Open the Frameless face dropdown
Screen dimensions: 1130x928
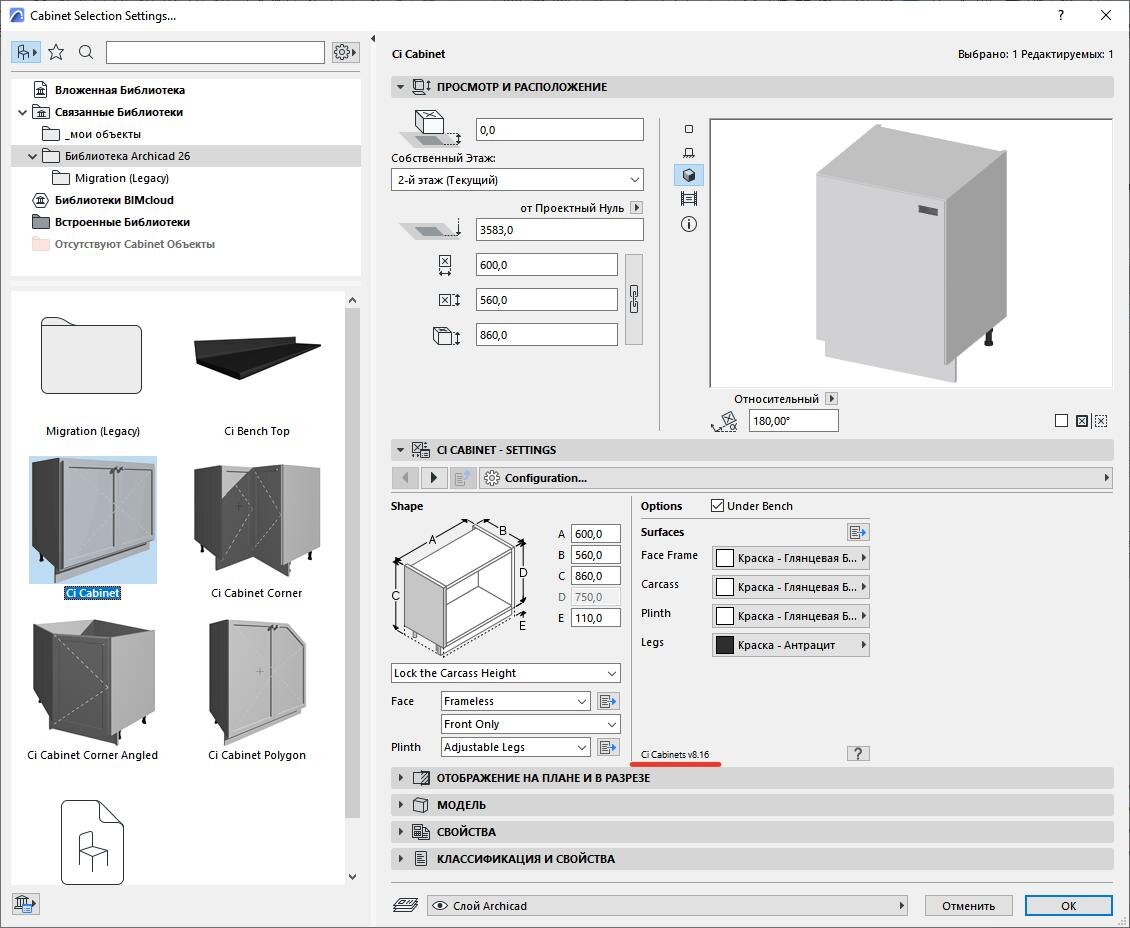515,701
